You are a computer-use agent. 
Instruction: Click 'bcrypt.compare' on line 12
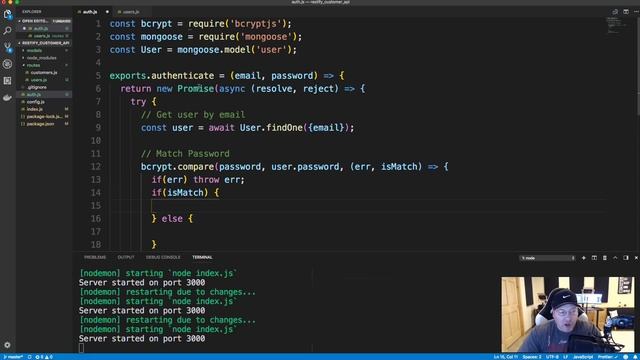177,167
